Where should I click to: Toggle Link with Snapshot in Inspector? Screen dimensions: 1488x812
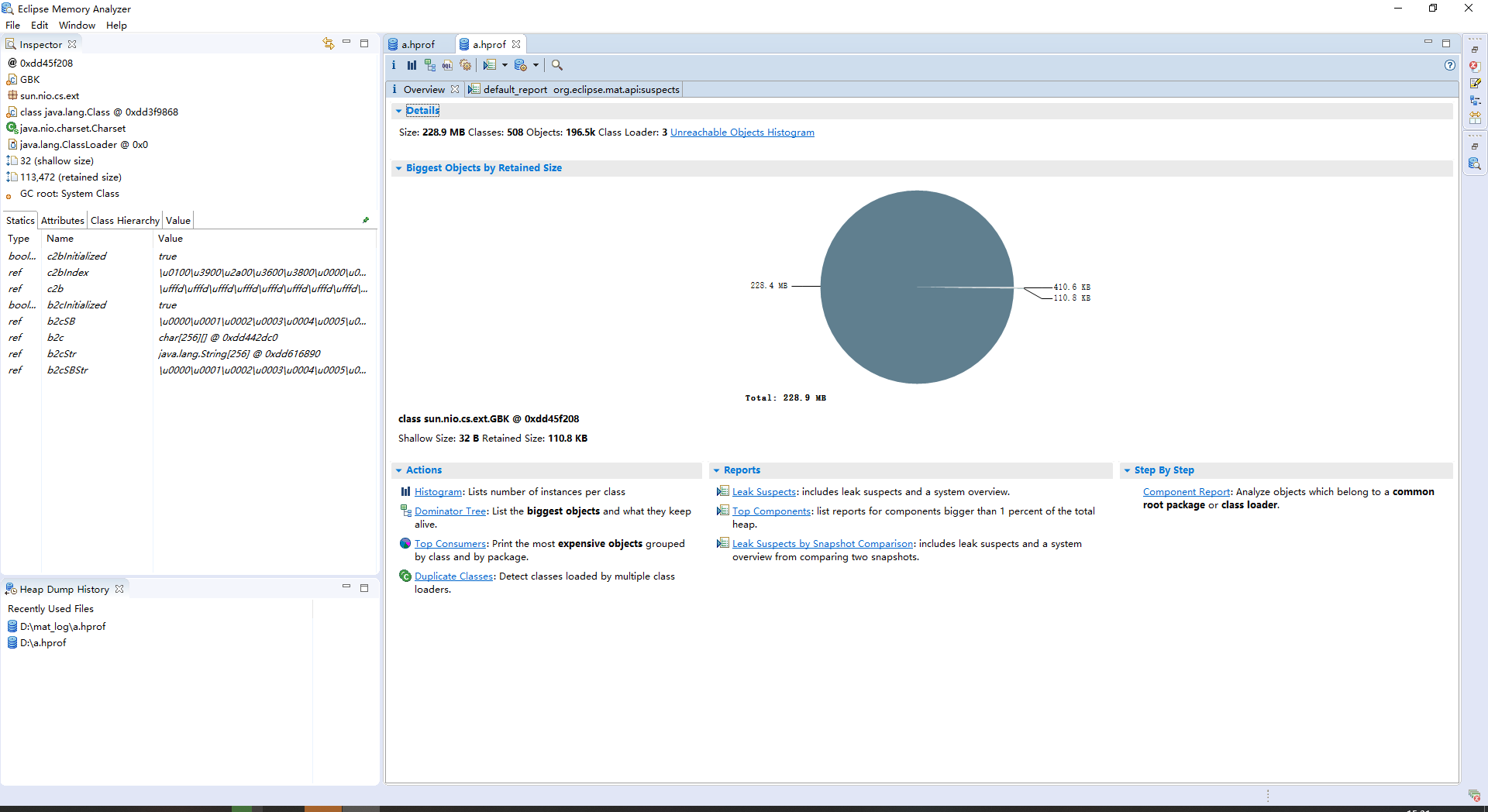(x=329, y=43)
